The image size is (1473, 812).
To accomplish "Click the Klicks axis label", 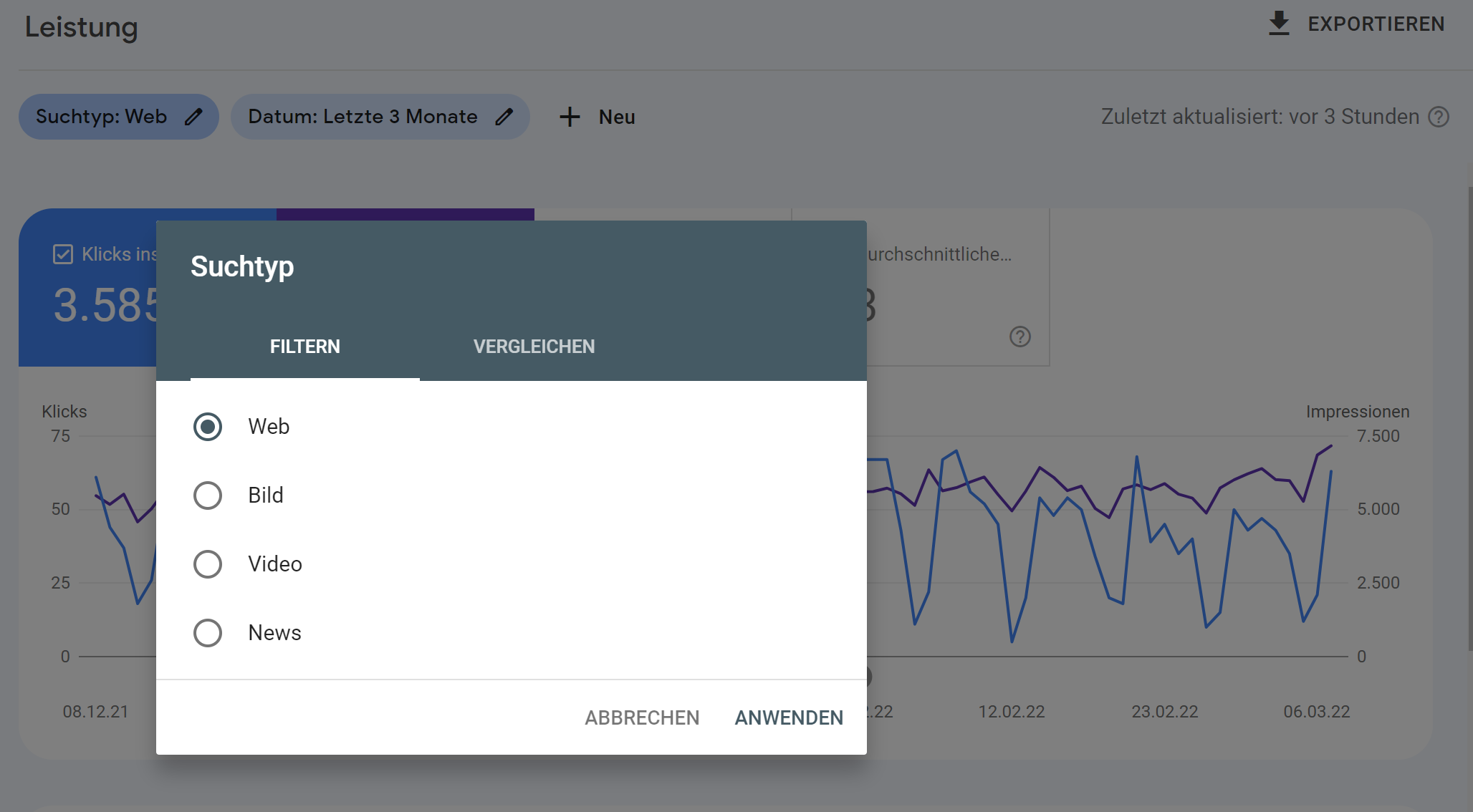I will coord(64,412).
